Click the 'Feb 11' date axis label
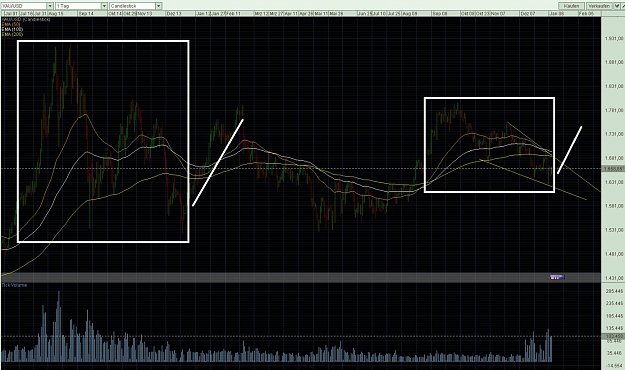Screen dimensions: 625x370 (x=233, y=14)
